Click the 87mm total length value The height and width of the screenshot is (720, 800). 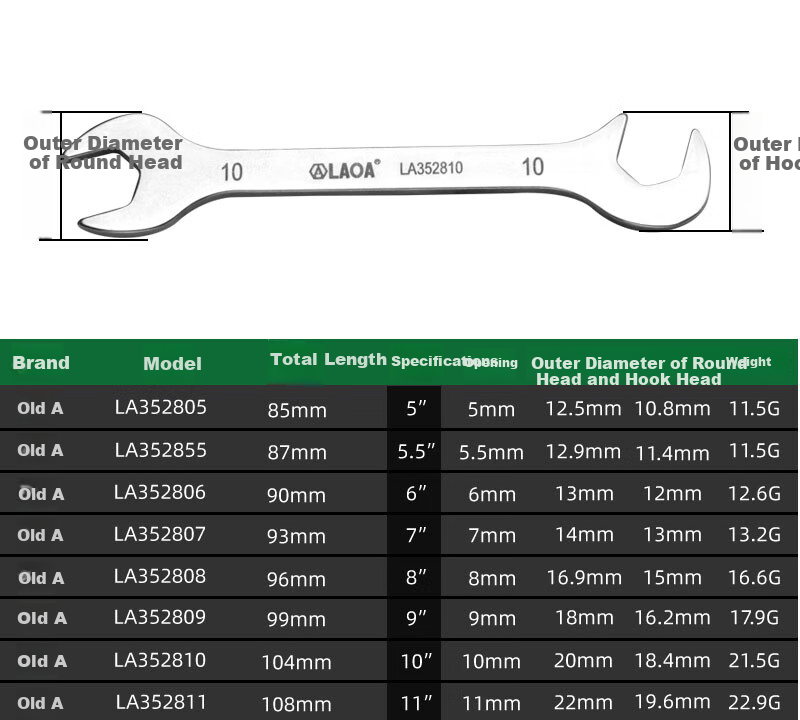tap(297, 453)
